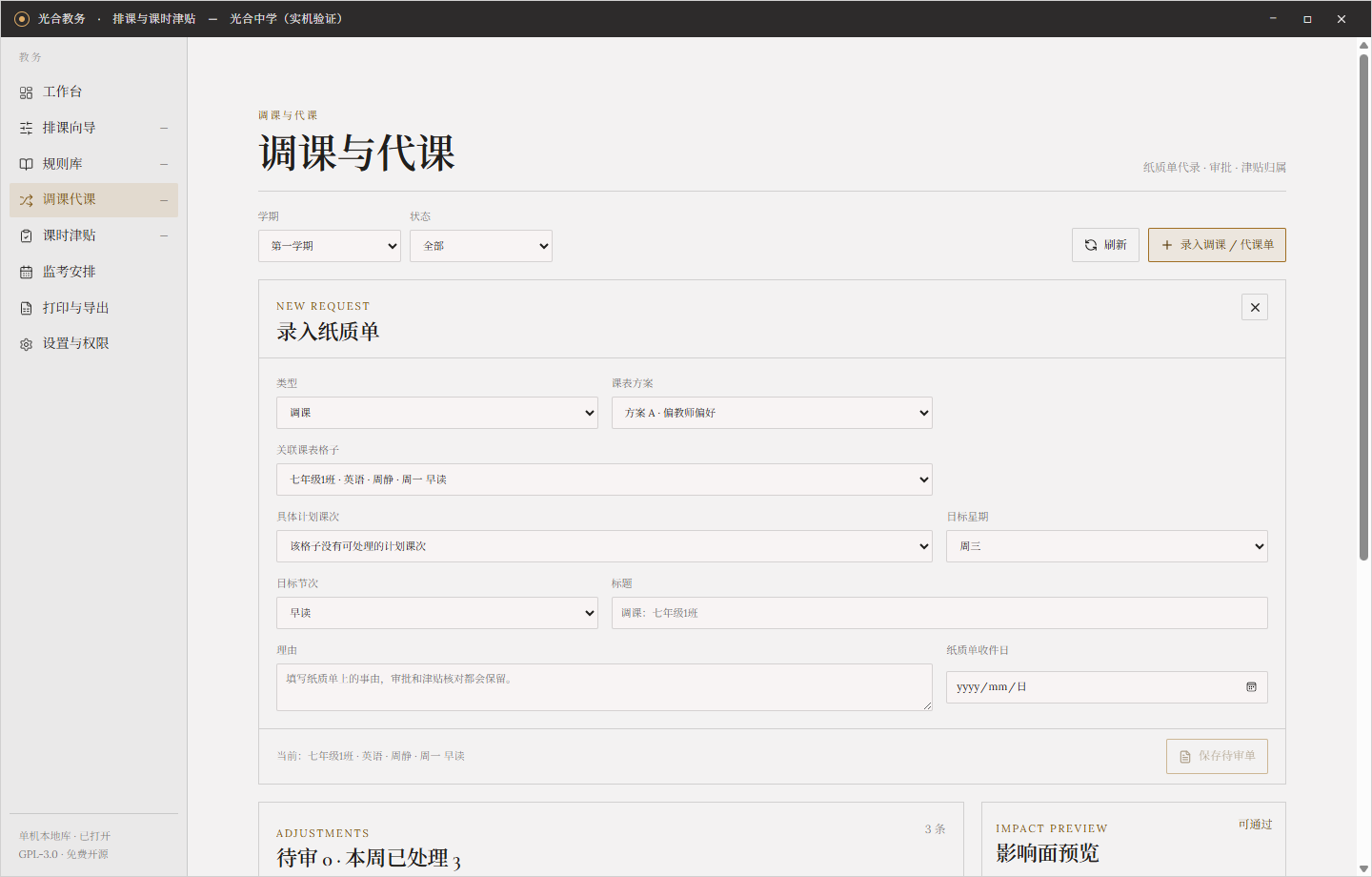
Task: Go to 监考安排 in the sidebar
Action: [x=93, y=272]
